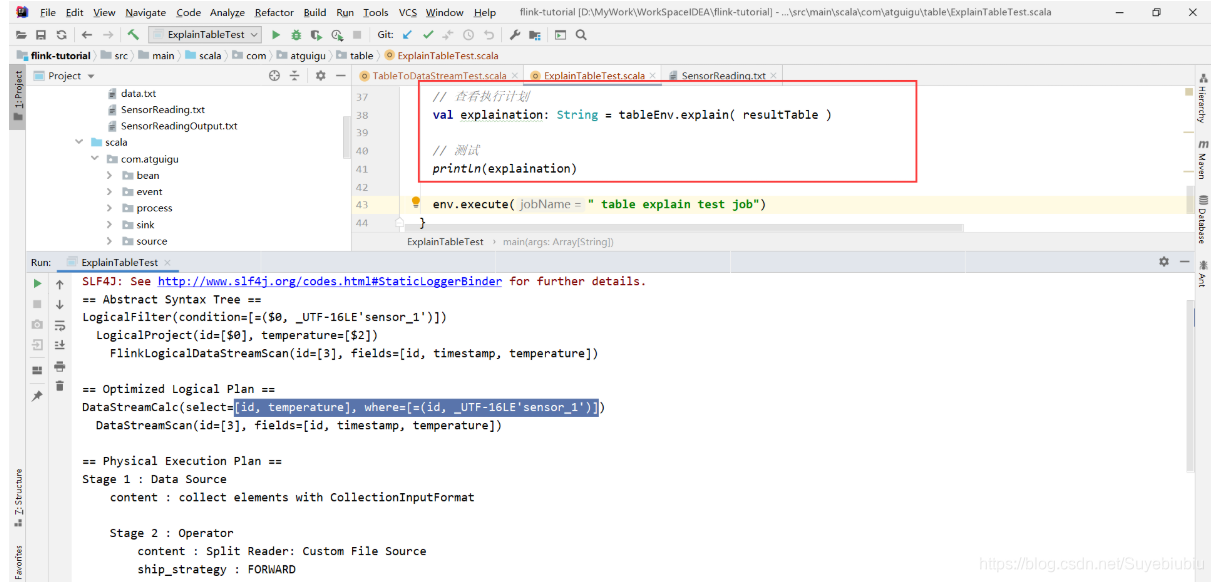Commit changes using the green checkmark icon
Viewport: 1213px width, 582px height.
click(x=427, y=33)
